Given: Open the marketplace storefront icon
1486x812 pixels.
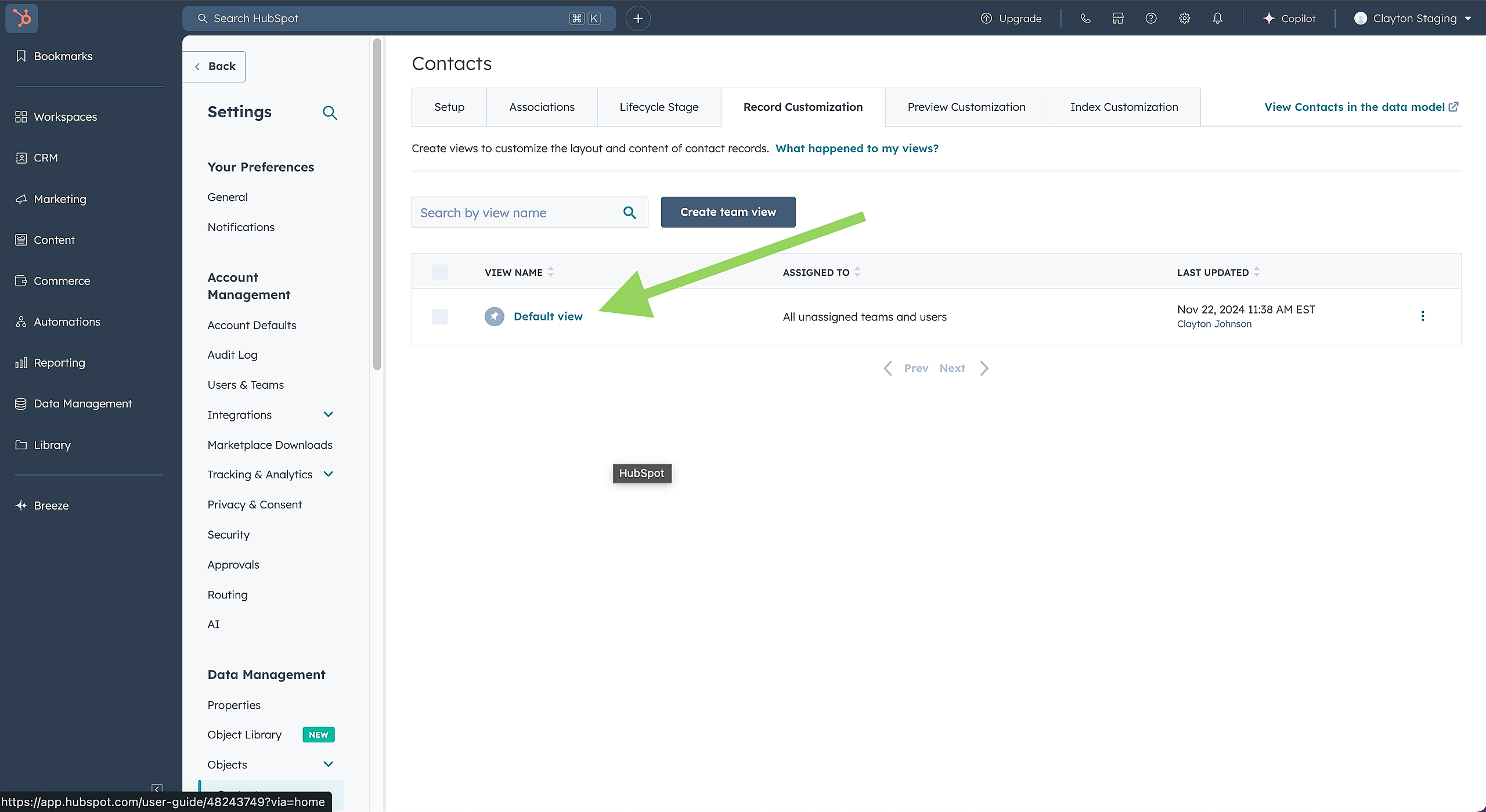Looking at the screenshot, I should coord(1117,18).
